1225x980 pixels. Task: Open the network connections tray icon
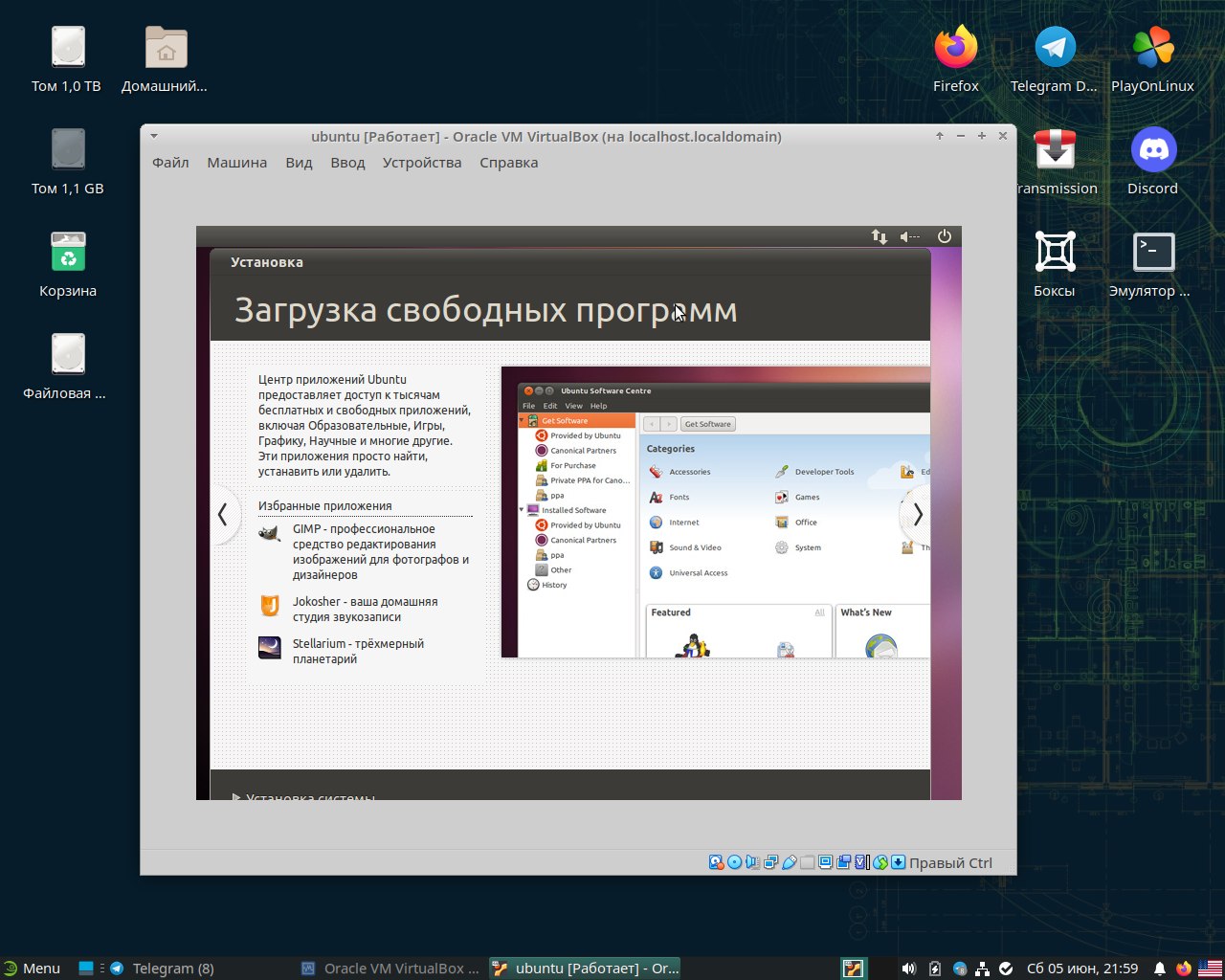[x=982, y=969]
